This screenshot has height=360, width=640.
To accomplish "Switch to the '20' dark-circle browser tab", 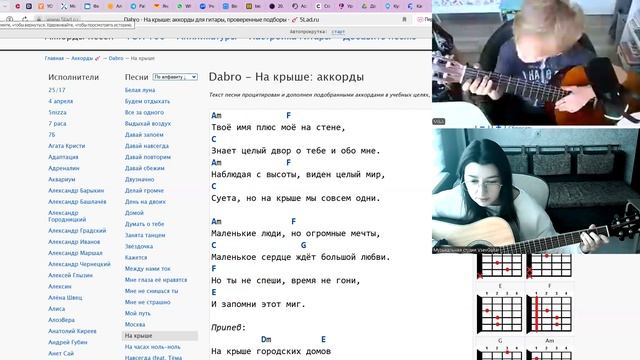I will pos(276,6).
